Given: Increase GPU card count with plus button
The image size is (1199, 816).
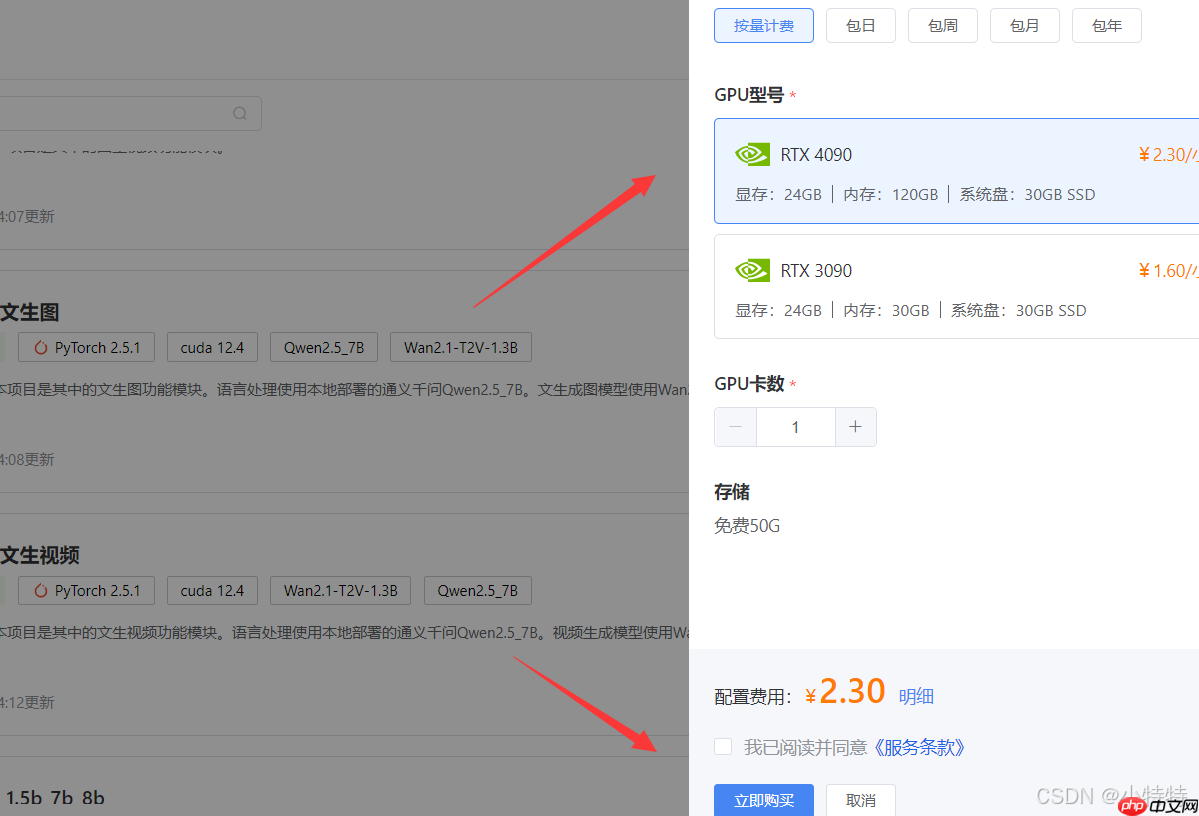Looking at the screenshot, I should (856, 427).
